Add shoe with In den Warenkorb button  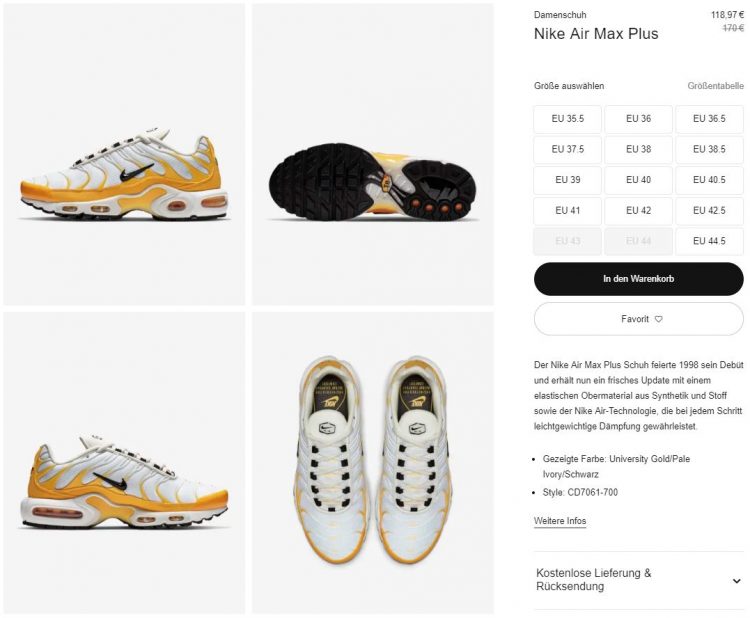(x=639, y=279)
